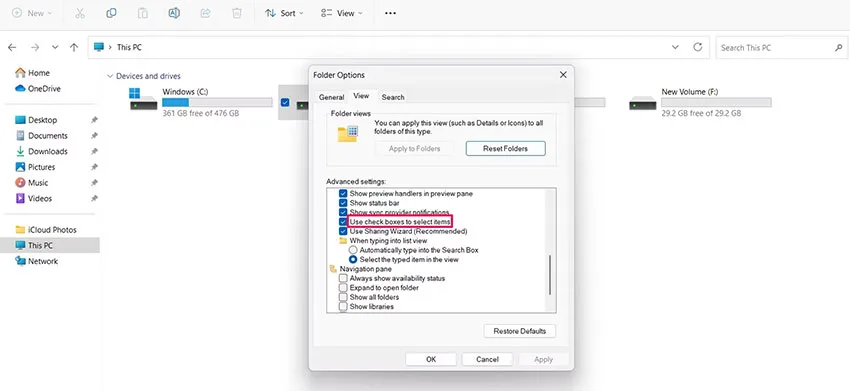Screen dimensions: 850x391
Task: Switch to Search tab in Folder Options
Action: click(392, 97)
